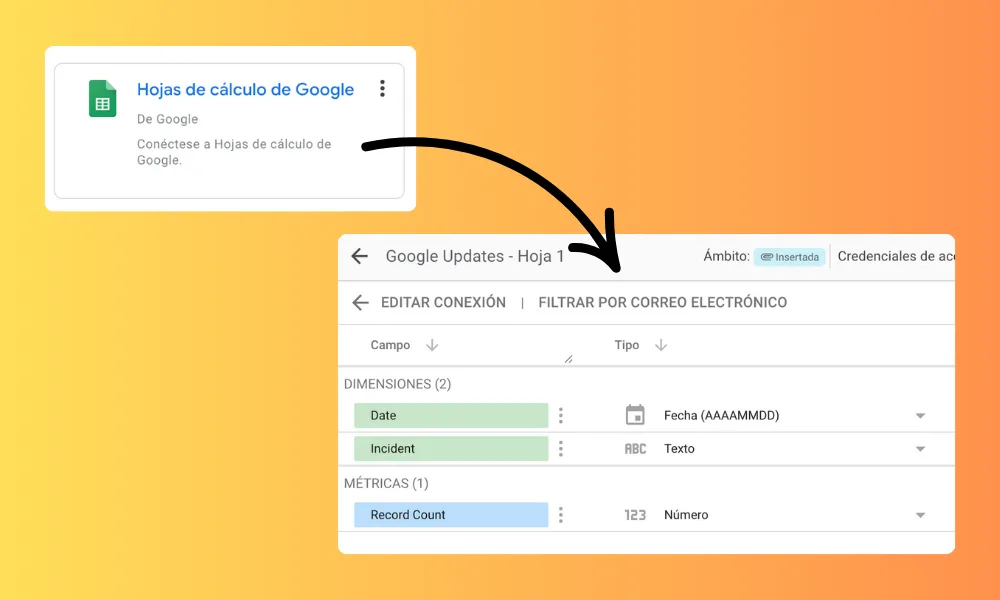The width and height of the screenshot is (1000, 600).
Task: Click the Insertada scope chip
Action: pos(789,257)
